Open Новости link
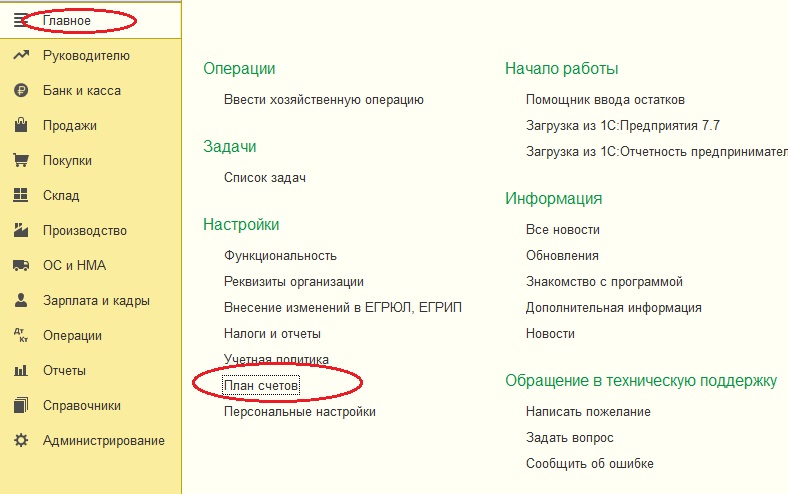This screenshot has height=494, width=788. pos(550,334)
